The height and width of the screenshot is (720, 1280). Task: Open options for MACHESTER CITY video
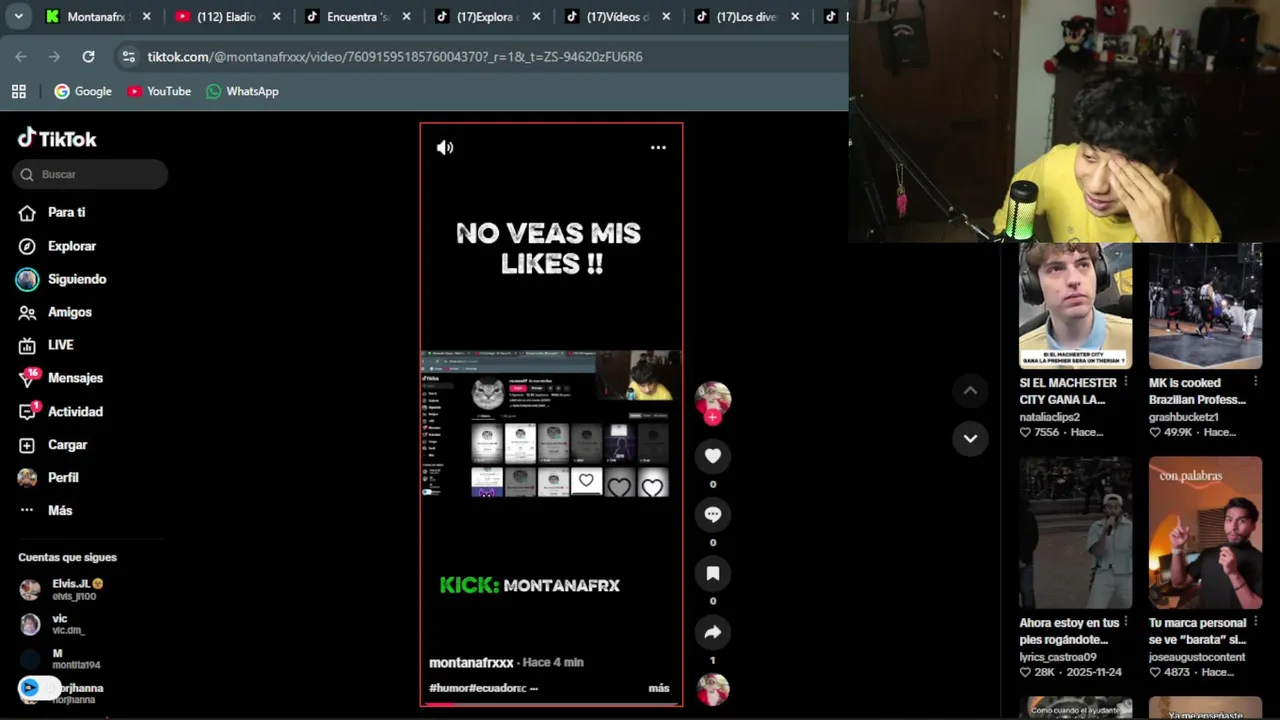pyautogui.click(x=1126, y=382)
